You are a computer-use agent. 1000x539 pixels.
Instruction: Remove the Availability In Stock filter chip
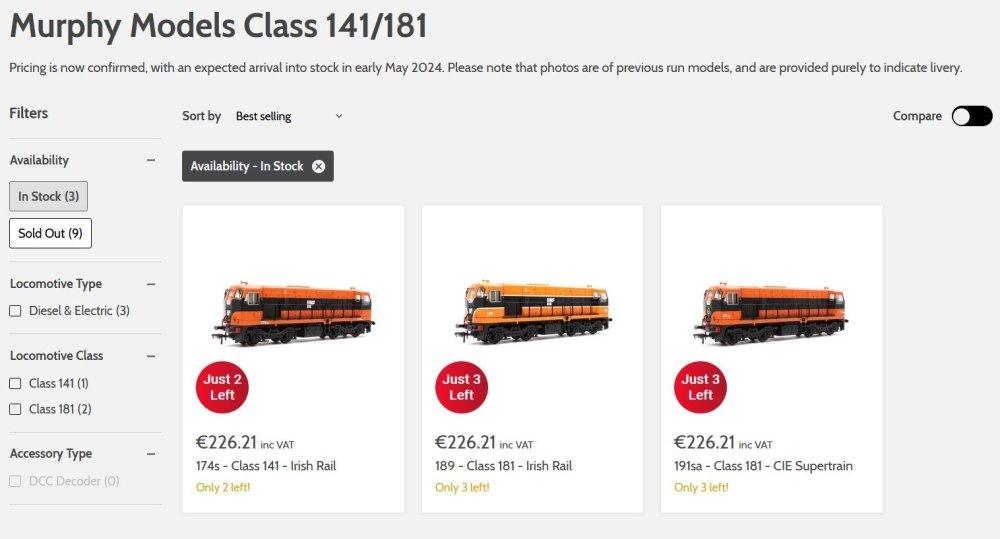click(318, 166)
